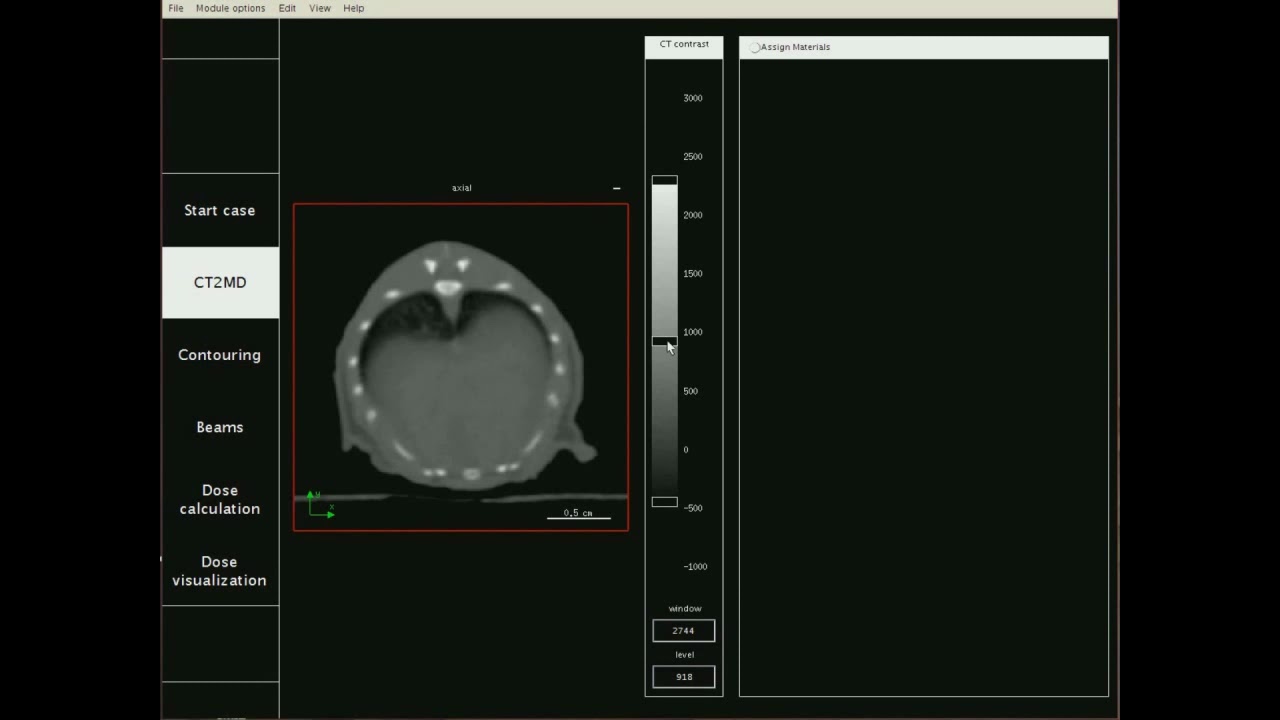Open the Module options menu
Image resolution: width=1280 pixels, height=720 pixels.
tap(231, 8)
